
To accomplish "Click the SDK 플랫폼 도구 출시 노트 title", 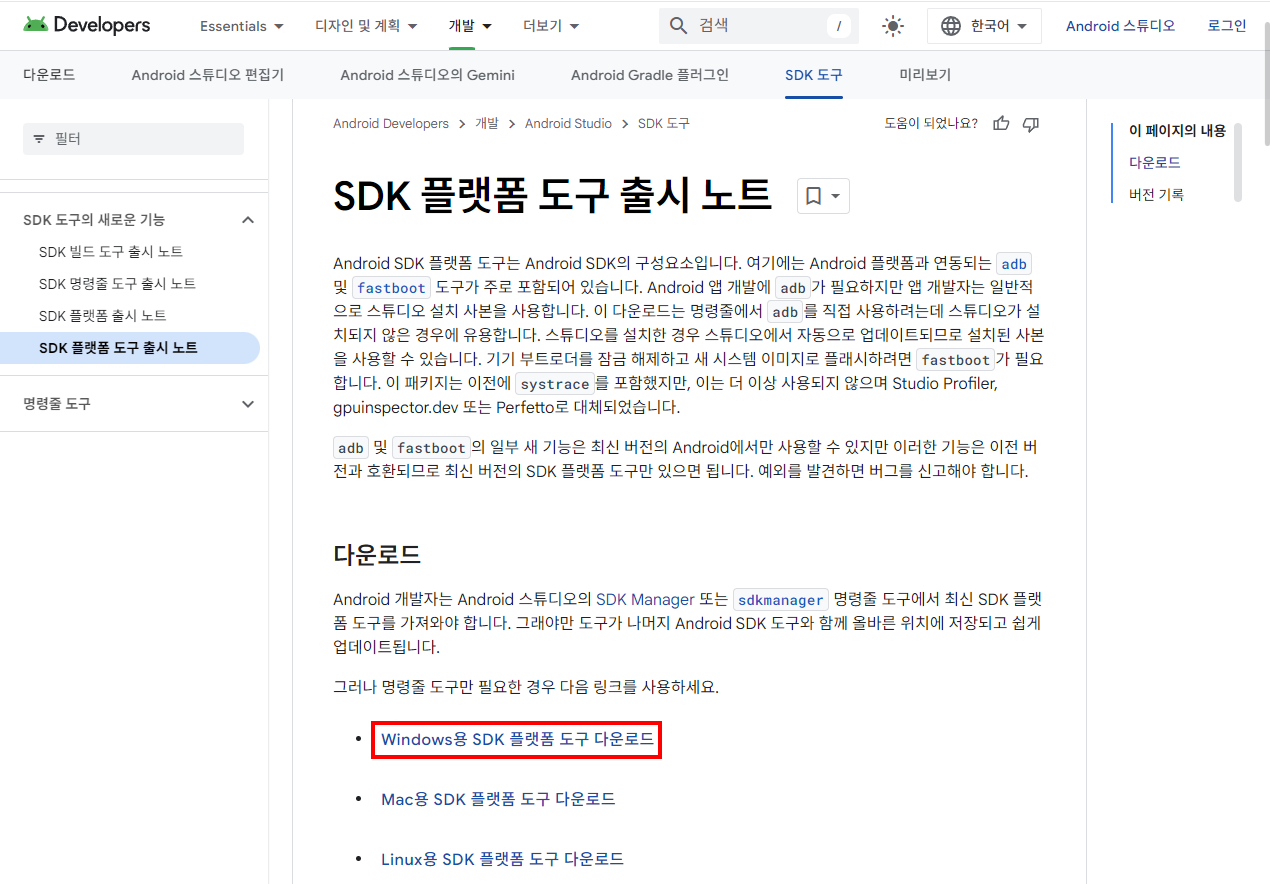I will [x=552, y=196].
